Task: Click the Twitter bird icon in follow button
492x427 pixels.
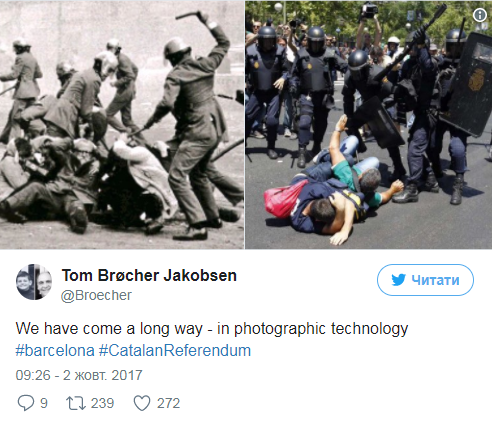Action: 398,280
